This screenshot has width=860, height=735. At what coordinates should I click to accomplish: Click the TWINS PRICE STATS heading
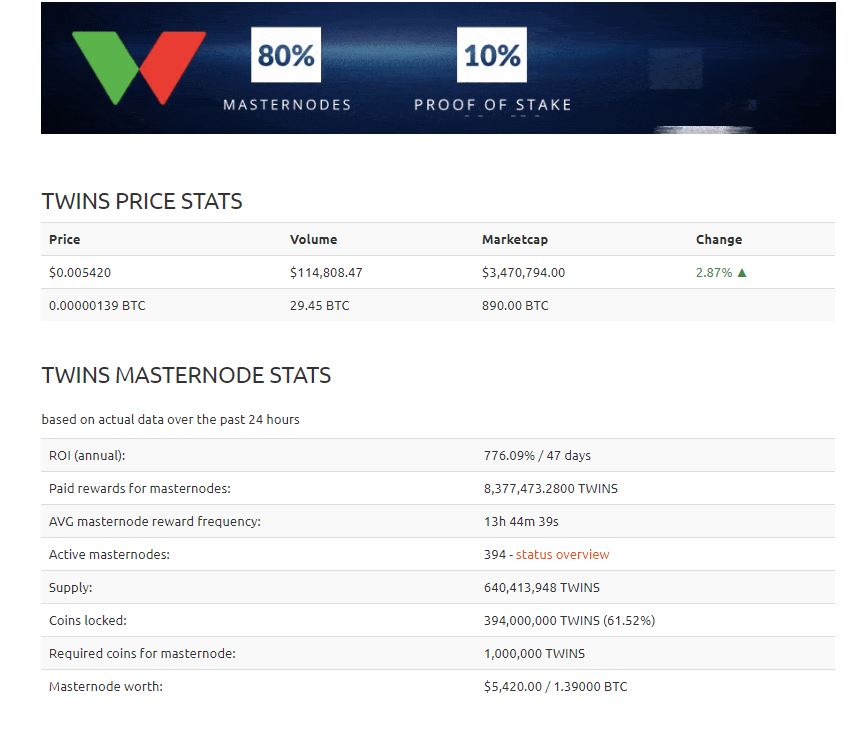(x=142, y=201)
